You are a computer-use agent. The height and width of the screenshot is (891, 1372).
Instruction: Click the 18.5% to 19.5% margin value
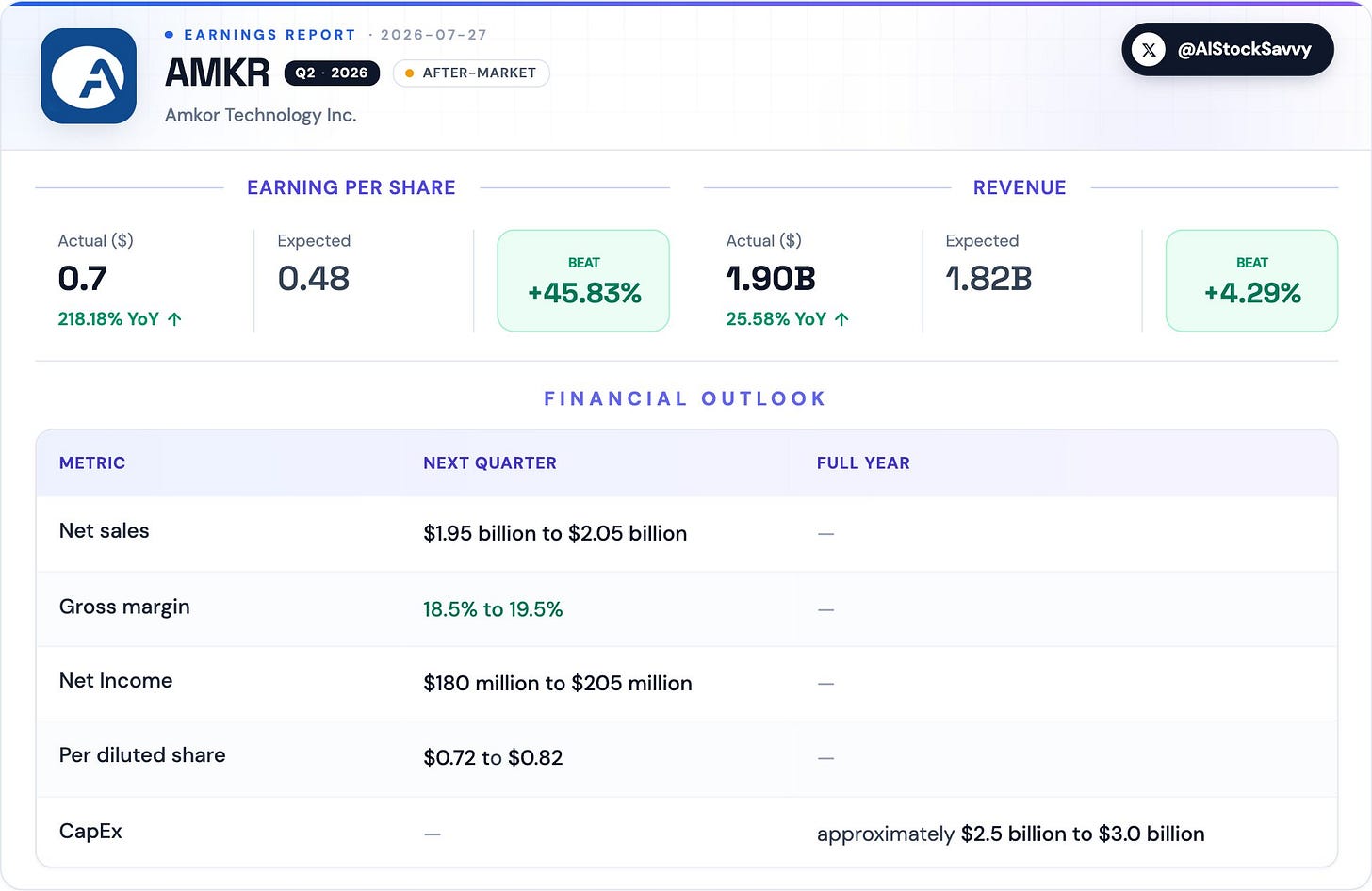pyautogui.click(x=493, y=609)
